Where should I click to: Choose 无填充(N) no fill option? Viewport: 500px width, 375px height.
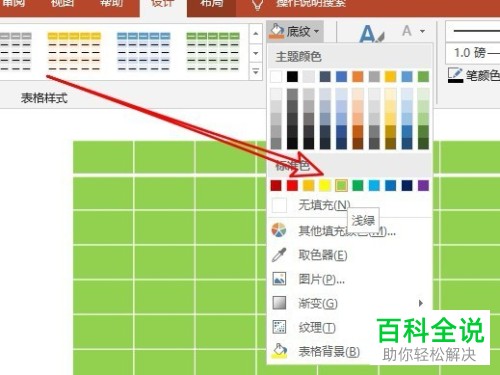349,205
